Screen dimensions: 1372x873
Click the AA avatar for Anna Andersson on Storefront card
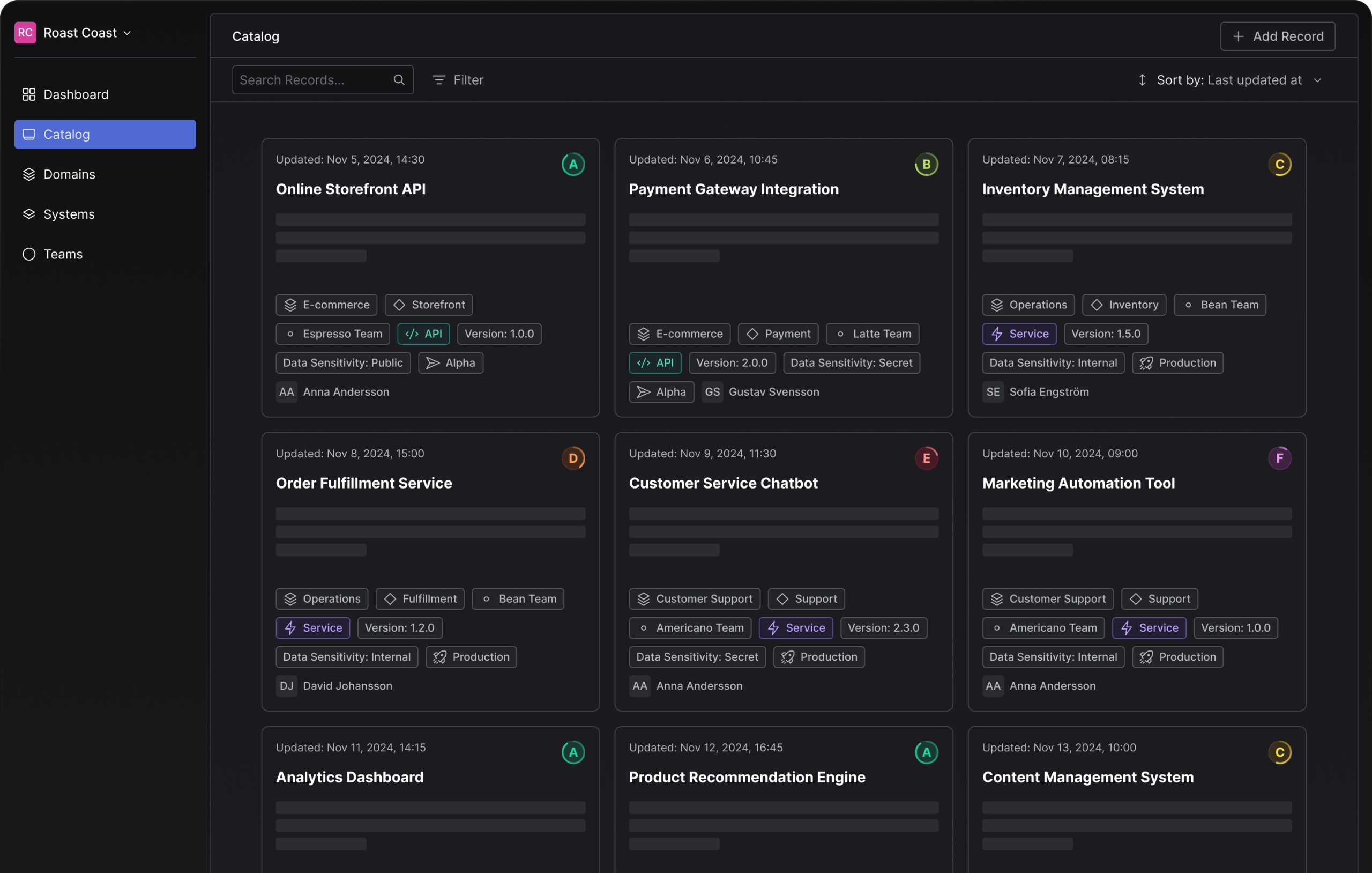point(287,392)
